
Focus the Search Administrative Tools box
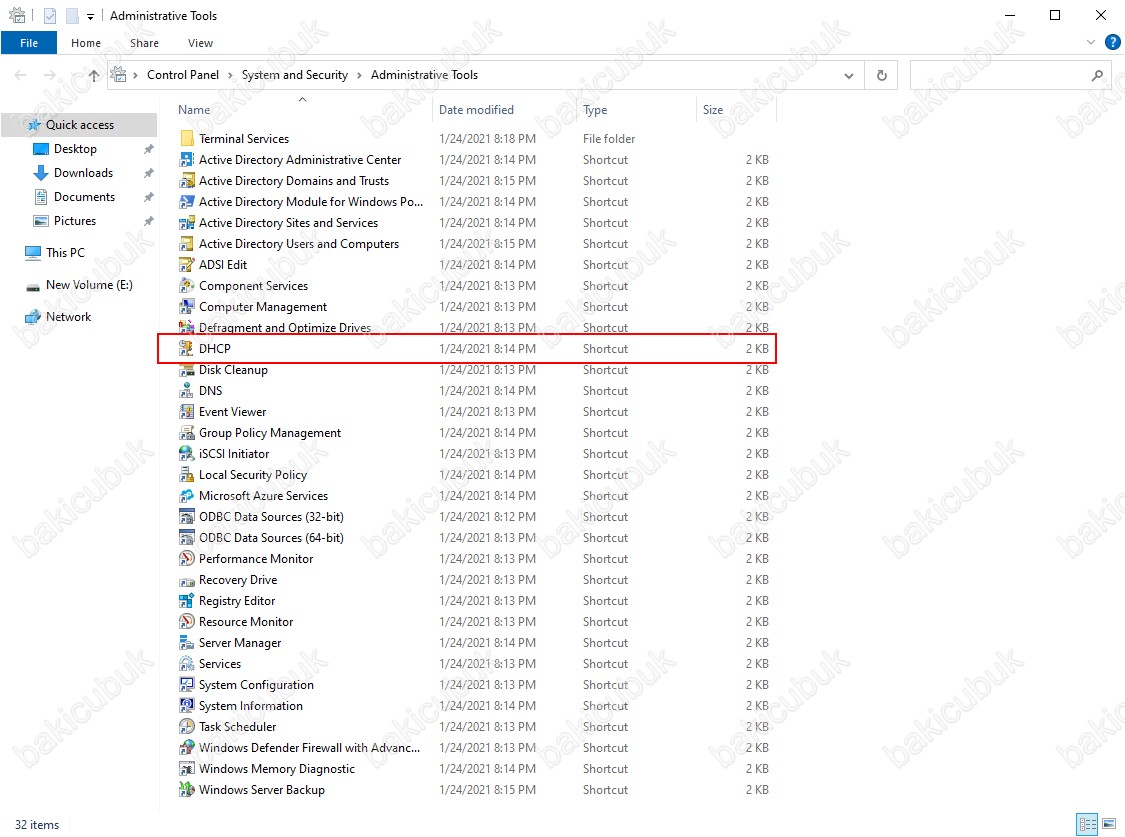pyautogui.click(x=1010, y=75)
